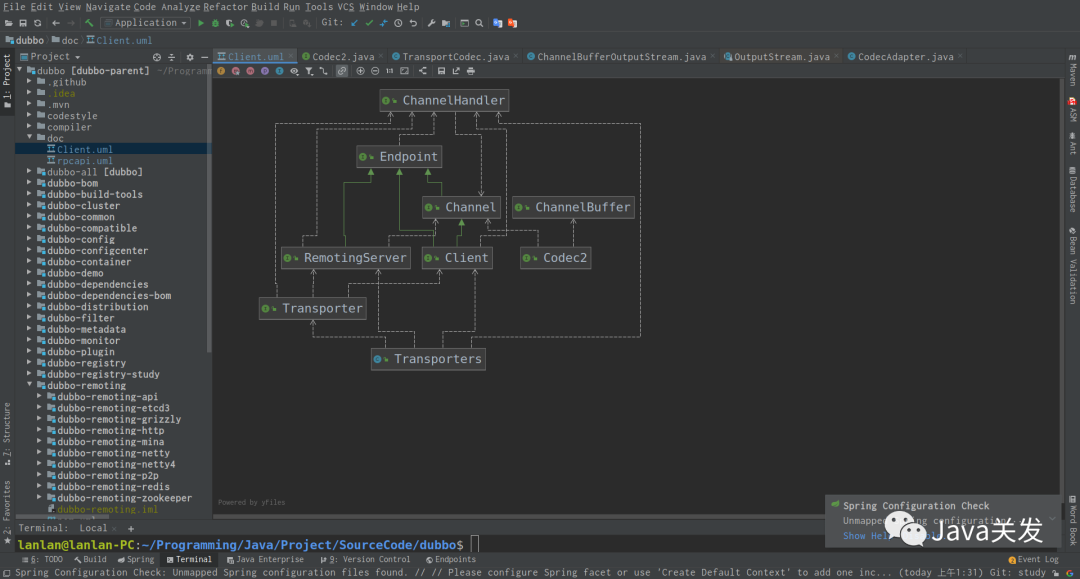Click the Save All floppy disk icon
Viewport: 1080px width, 579px height.
pyautogui.click(x=23, y=23)
